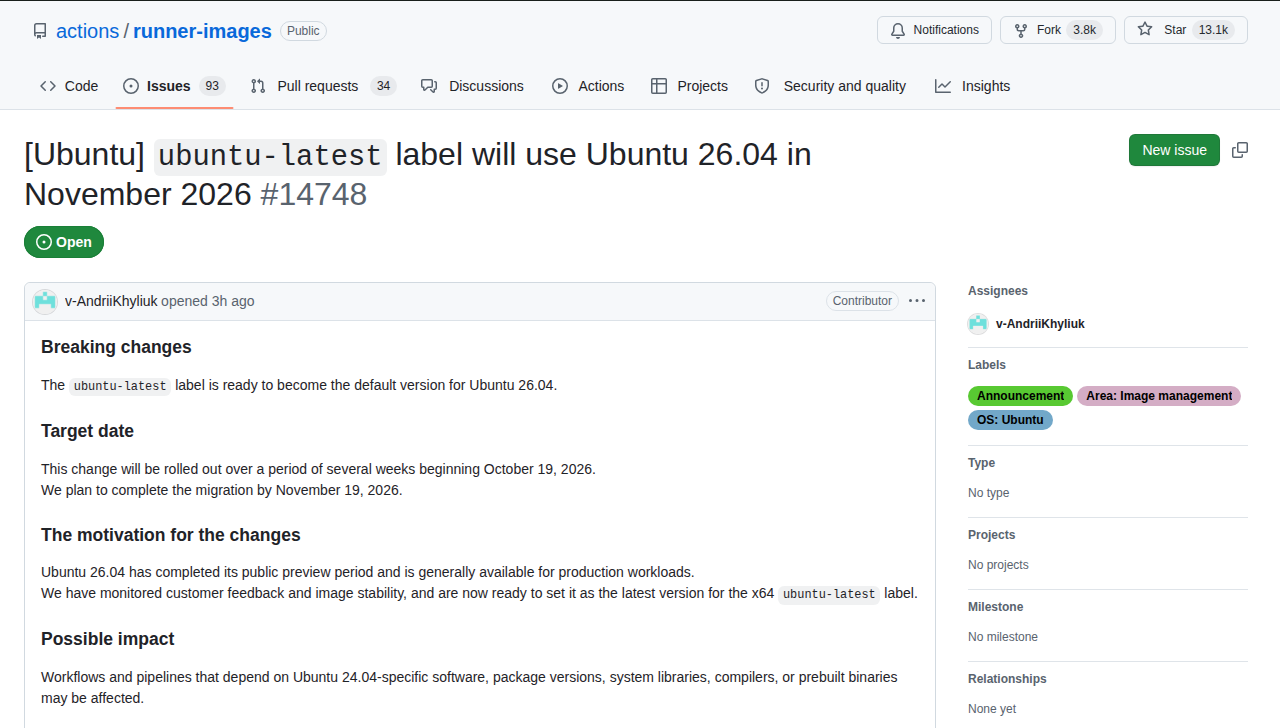1280x728 pixels.
Task: Click 'The motivation for the changes' heading
Action: click(171, 535)
